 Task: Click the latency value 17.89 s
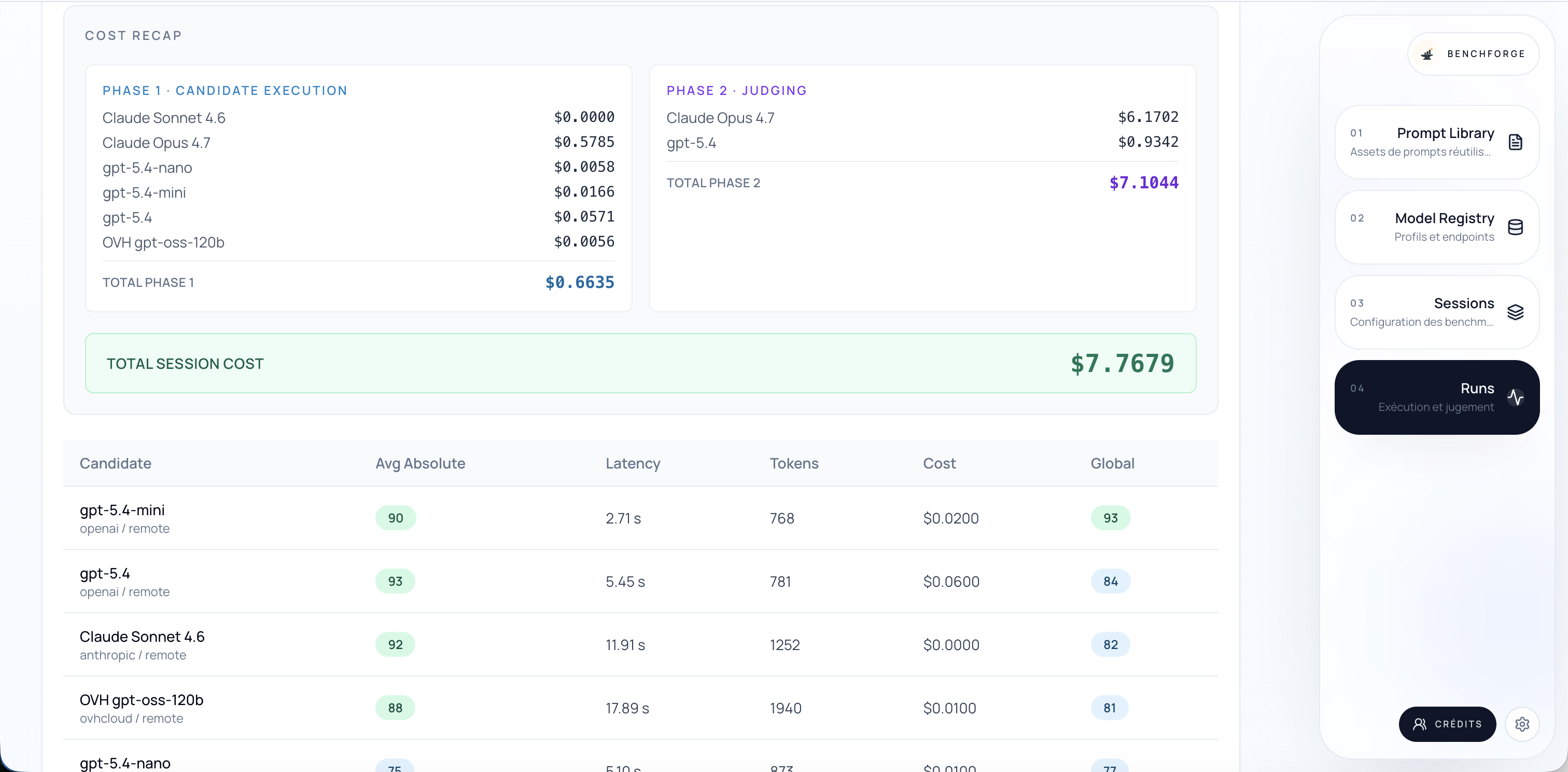627,708
